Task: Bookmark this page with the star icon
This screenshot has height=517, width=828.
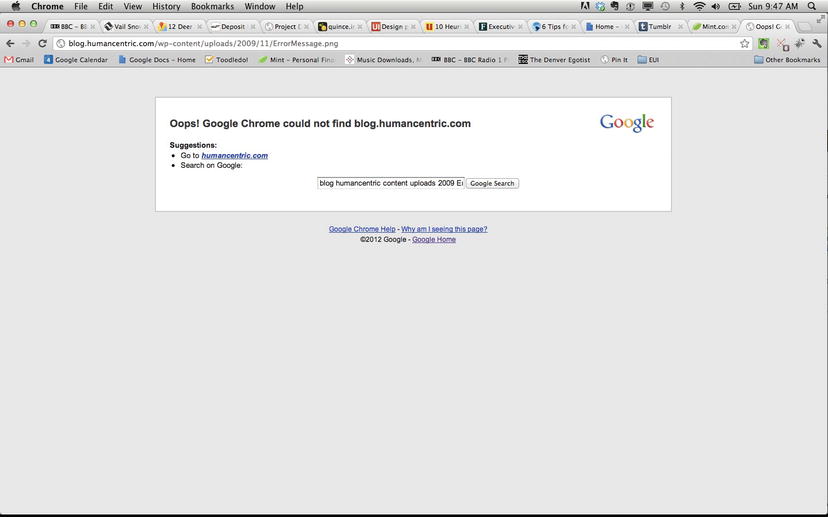Action: [x=745, y=43]
